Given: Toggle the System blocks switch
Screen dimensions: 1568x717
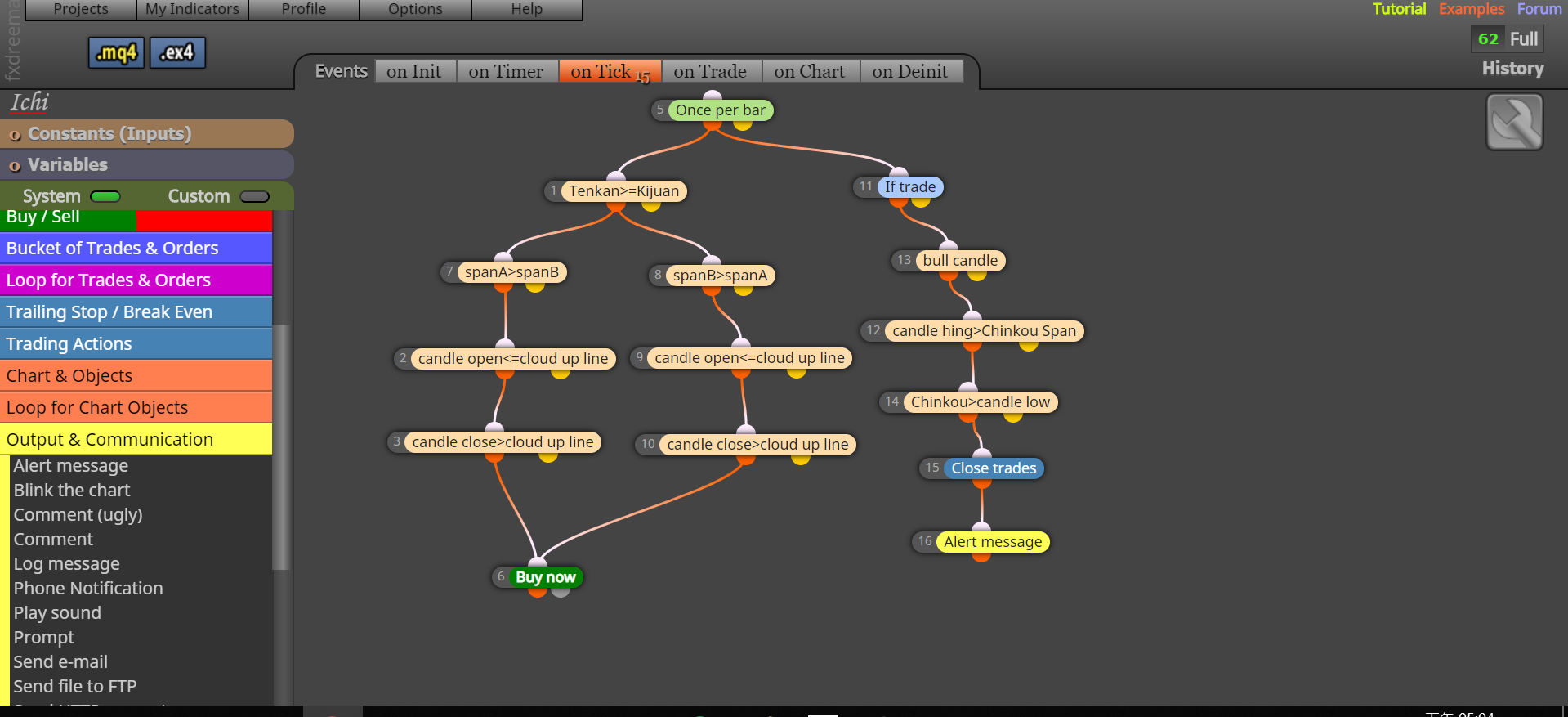Looking at the screenshot, I should click(105, 196).
